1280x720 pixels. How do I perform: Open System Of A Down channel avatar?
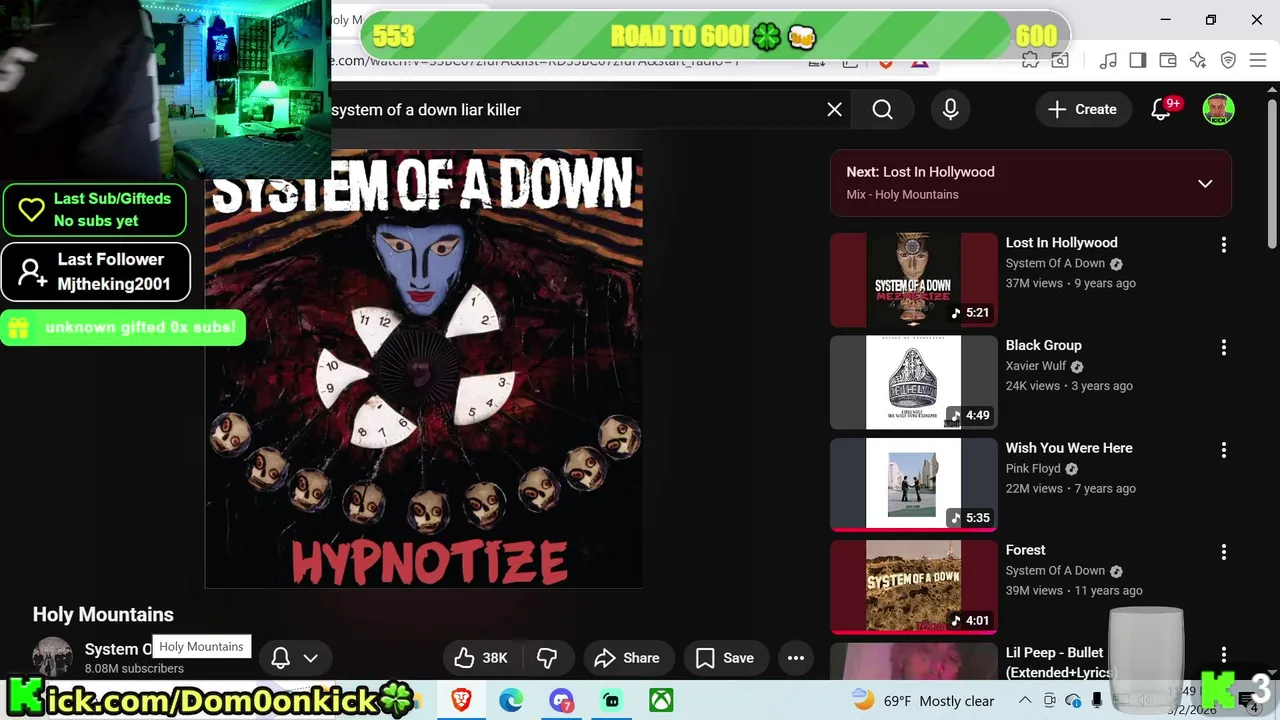(52, 656)
